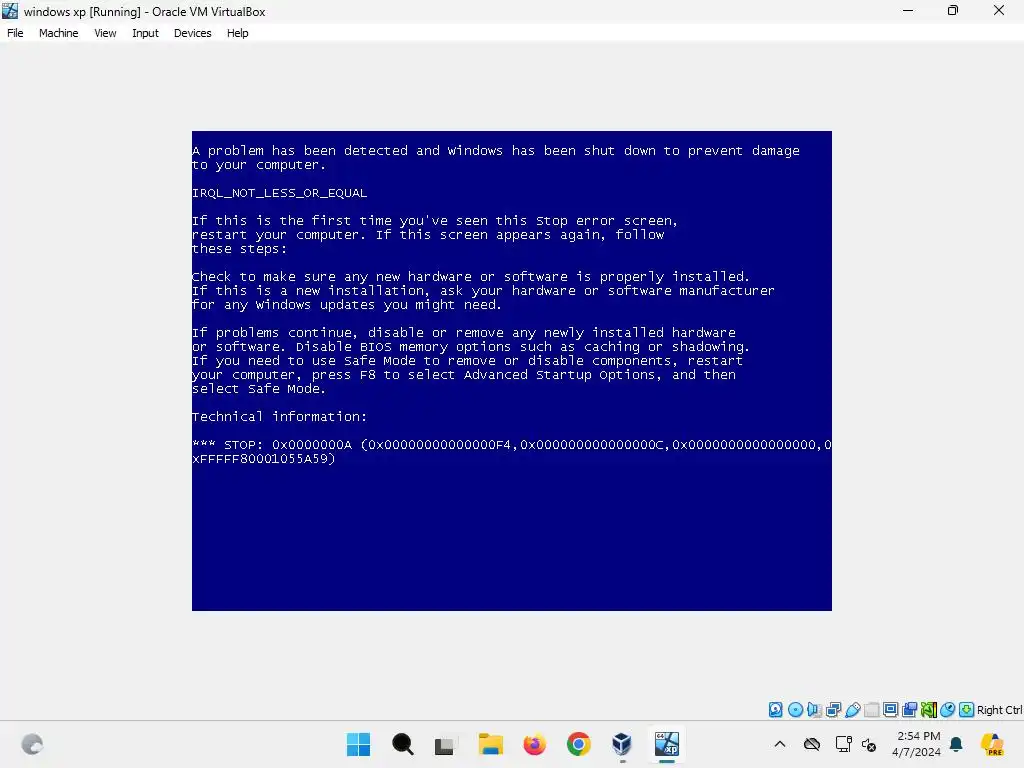Image resolution: width=1024 pixels, height=768 pixels.
Task: Click the windows xp VM taskbar icon
Action: 667,744
